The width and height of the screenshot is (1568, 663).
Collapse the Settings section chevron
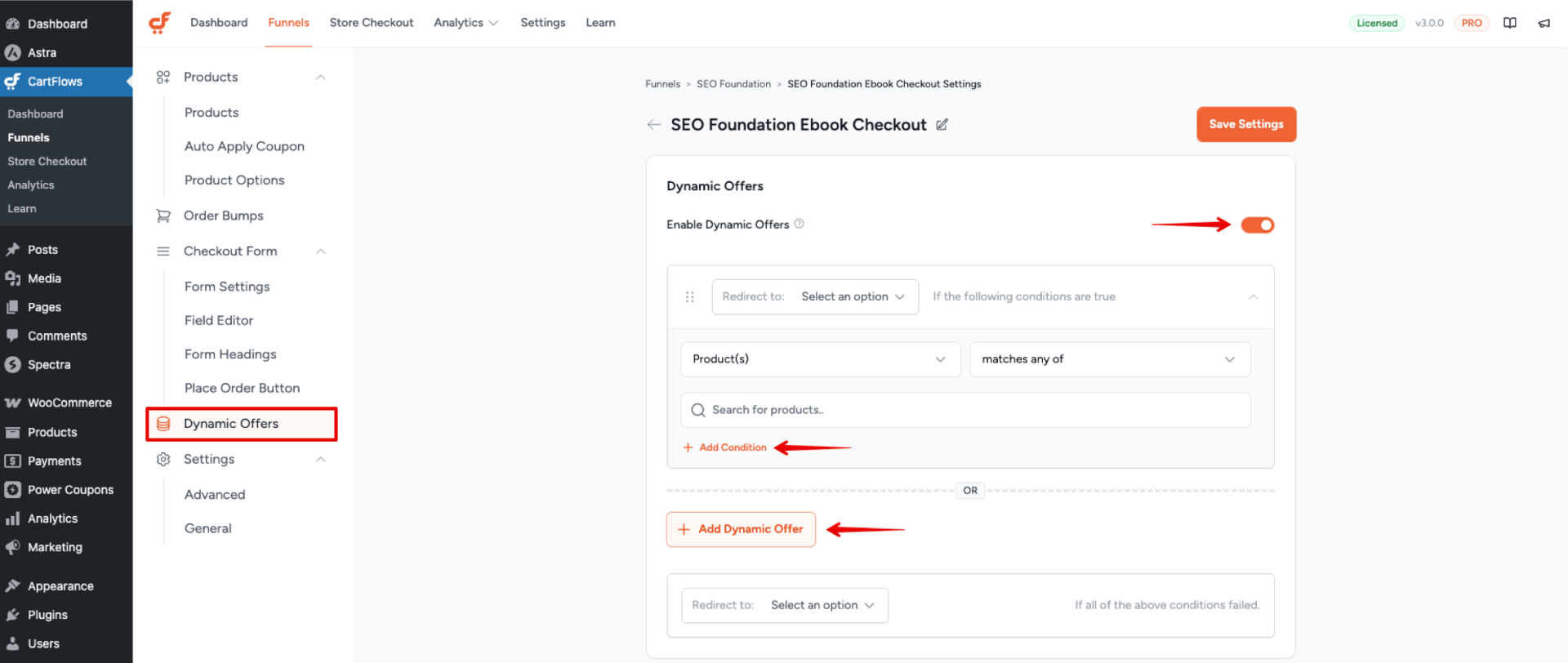(x=321, y=459)
